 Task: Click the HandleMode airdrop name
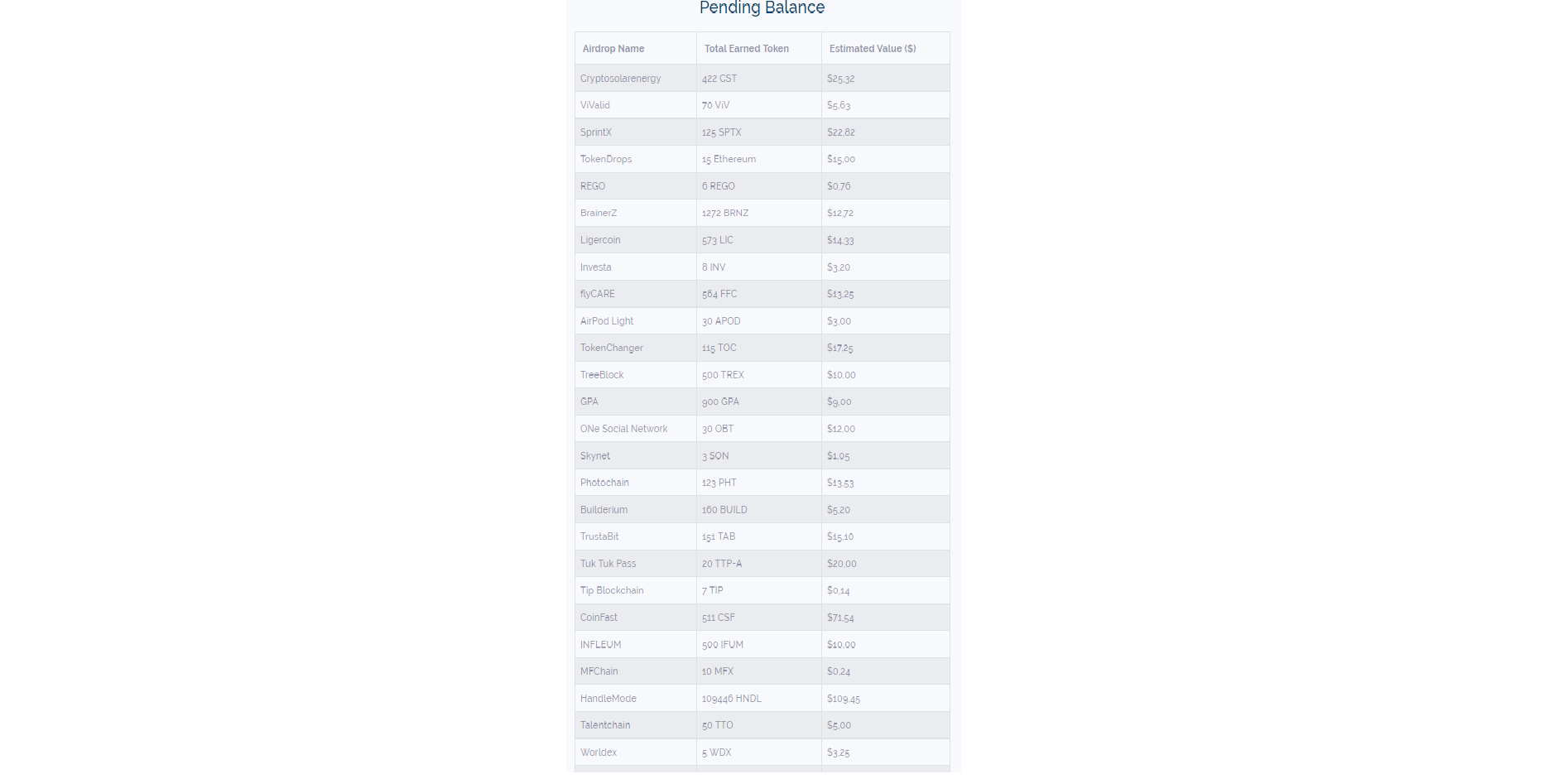(608, 699)
